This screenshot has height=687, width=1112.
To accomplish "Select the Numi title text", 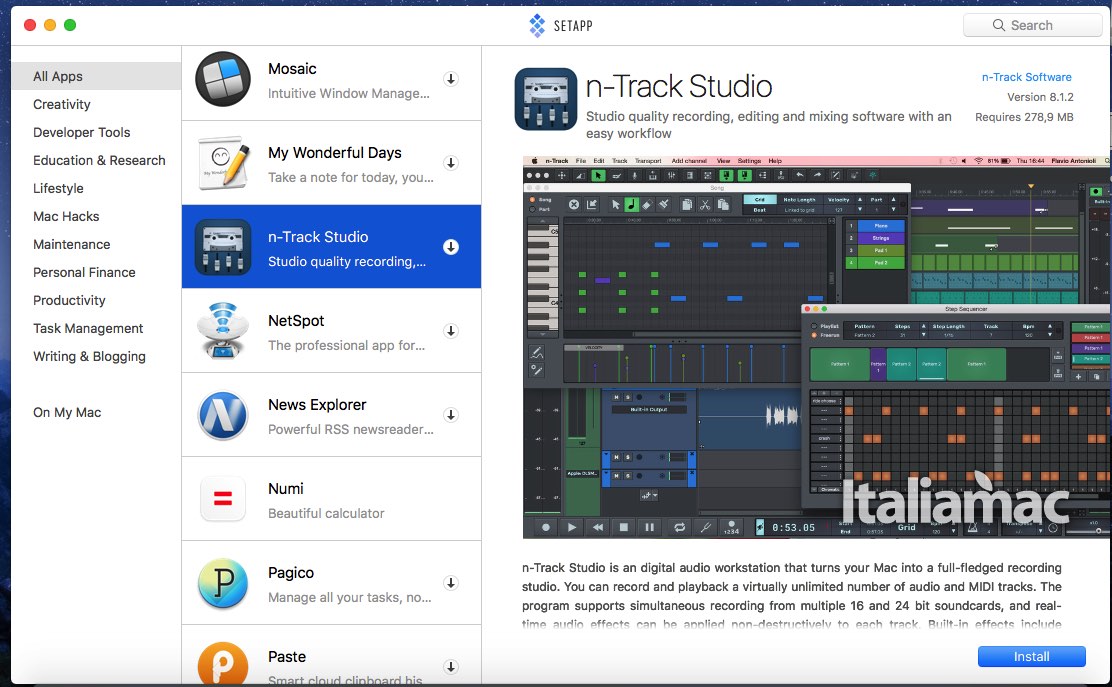I will click(286, 488).
